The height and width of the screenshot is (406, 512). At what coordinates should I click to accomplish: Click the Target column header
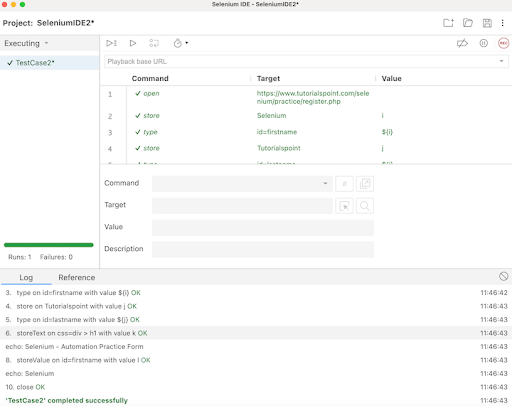(x=268, y=78)
